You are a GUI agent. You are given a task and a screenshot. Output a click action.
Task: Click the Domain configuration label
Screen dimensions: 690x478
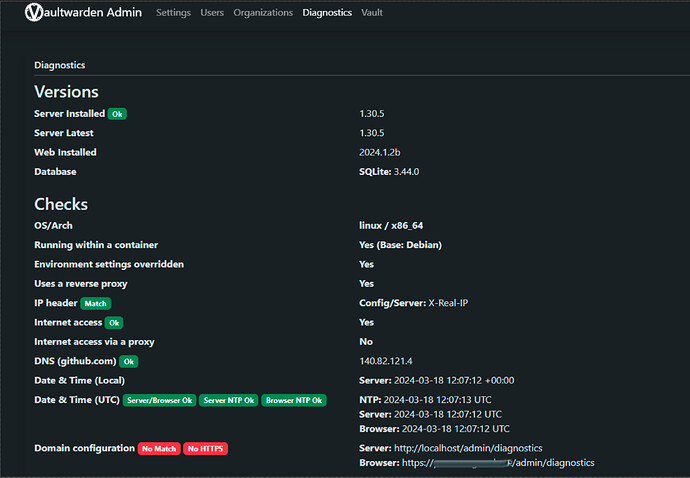click(x=84, y=448)
